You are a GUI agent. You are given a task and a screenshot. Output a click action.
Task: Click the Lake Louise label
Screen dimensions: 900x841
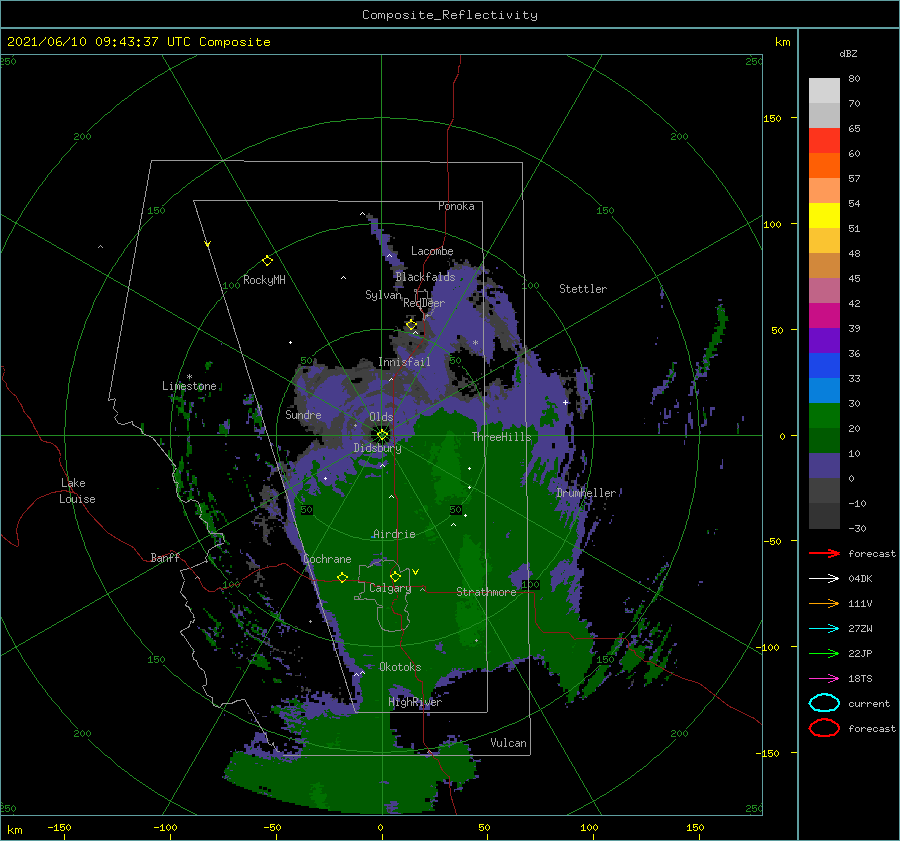[x=77, y=491]
